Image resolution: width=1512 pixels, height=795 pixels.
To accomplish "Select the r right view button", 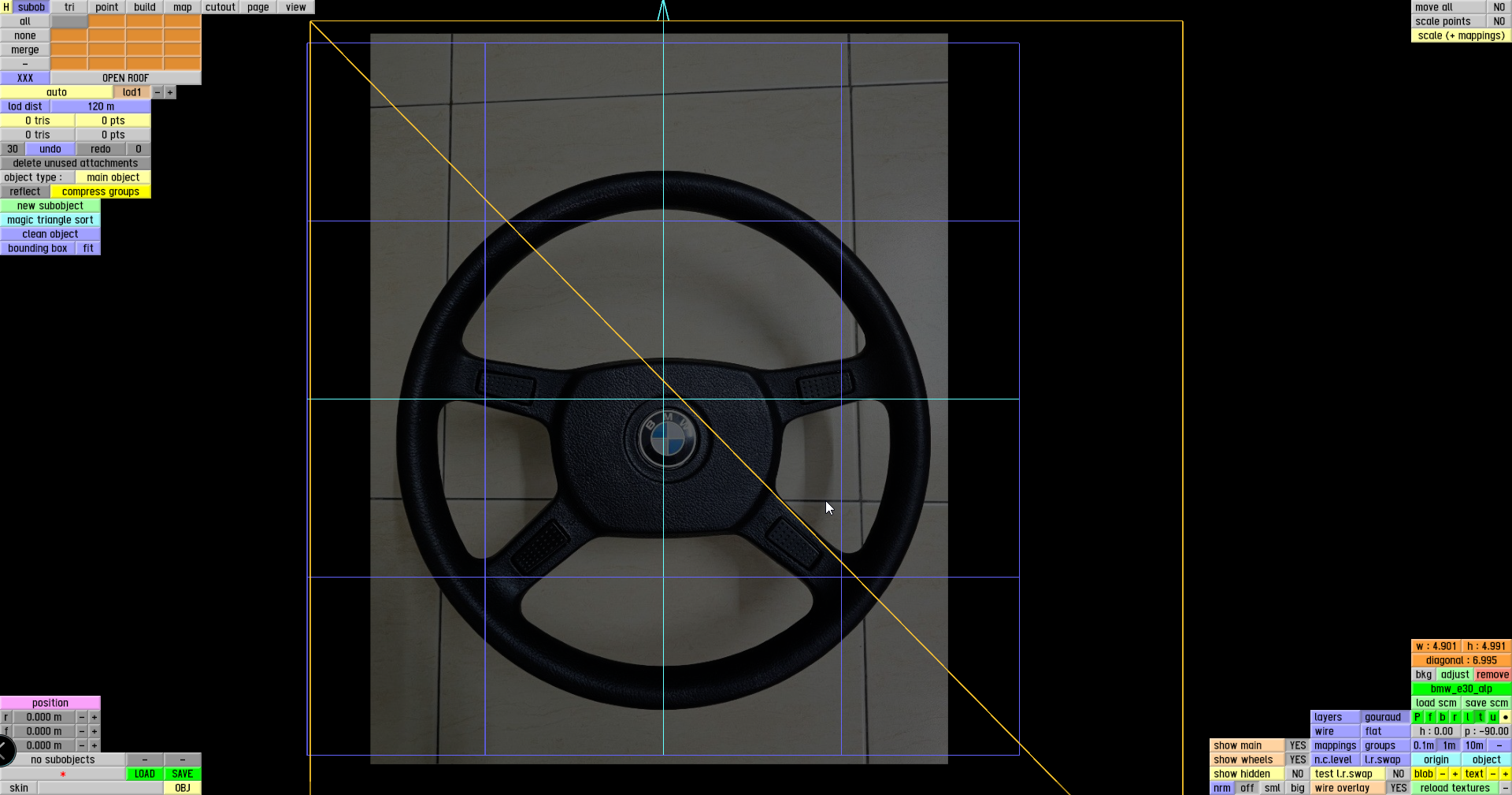I will [1455, 717].
